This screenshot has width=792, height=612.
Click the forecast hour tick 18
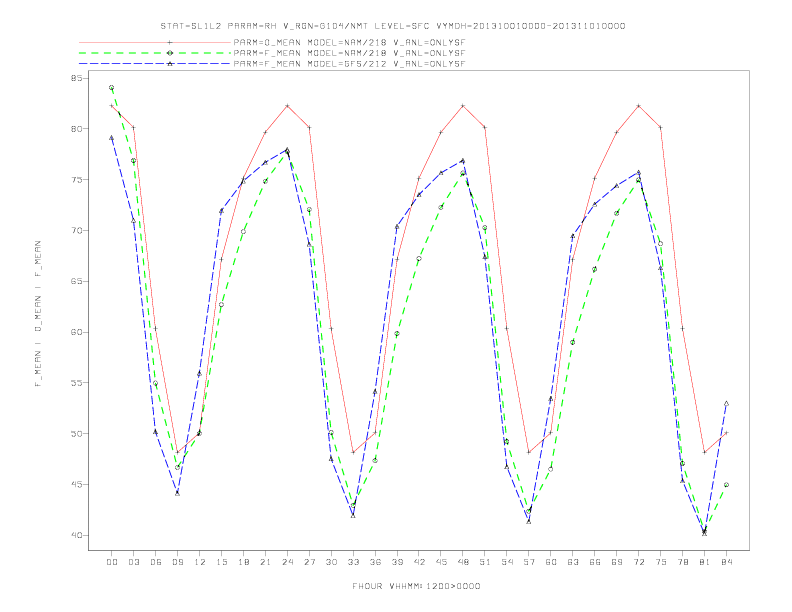pyautogui.click(x=243, y=562)
